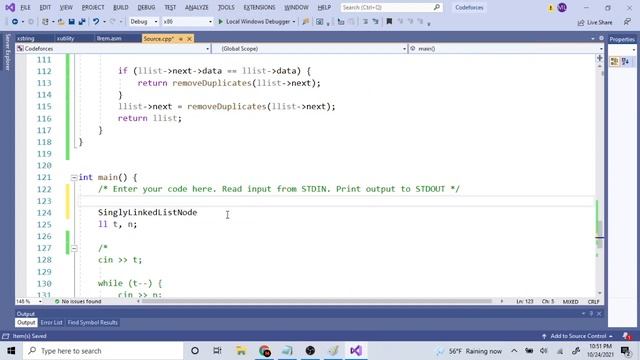Viewport: 640px width, 360px height.
Task: Open Chrome from the taskbar
Action: pos(264,351)
